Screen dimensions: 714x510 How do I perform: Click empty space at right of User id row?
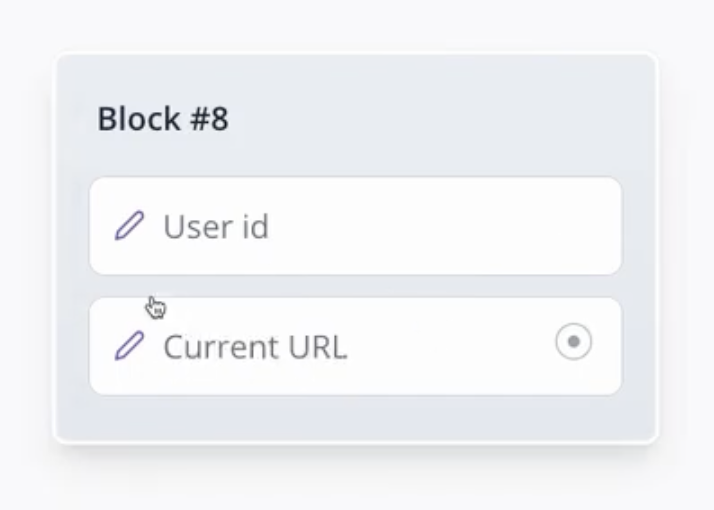480,226
